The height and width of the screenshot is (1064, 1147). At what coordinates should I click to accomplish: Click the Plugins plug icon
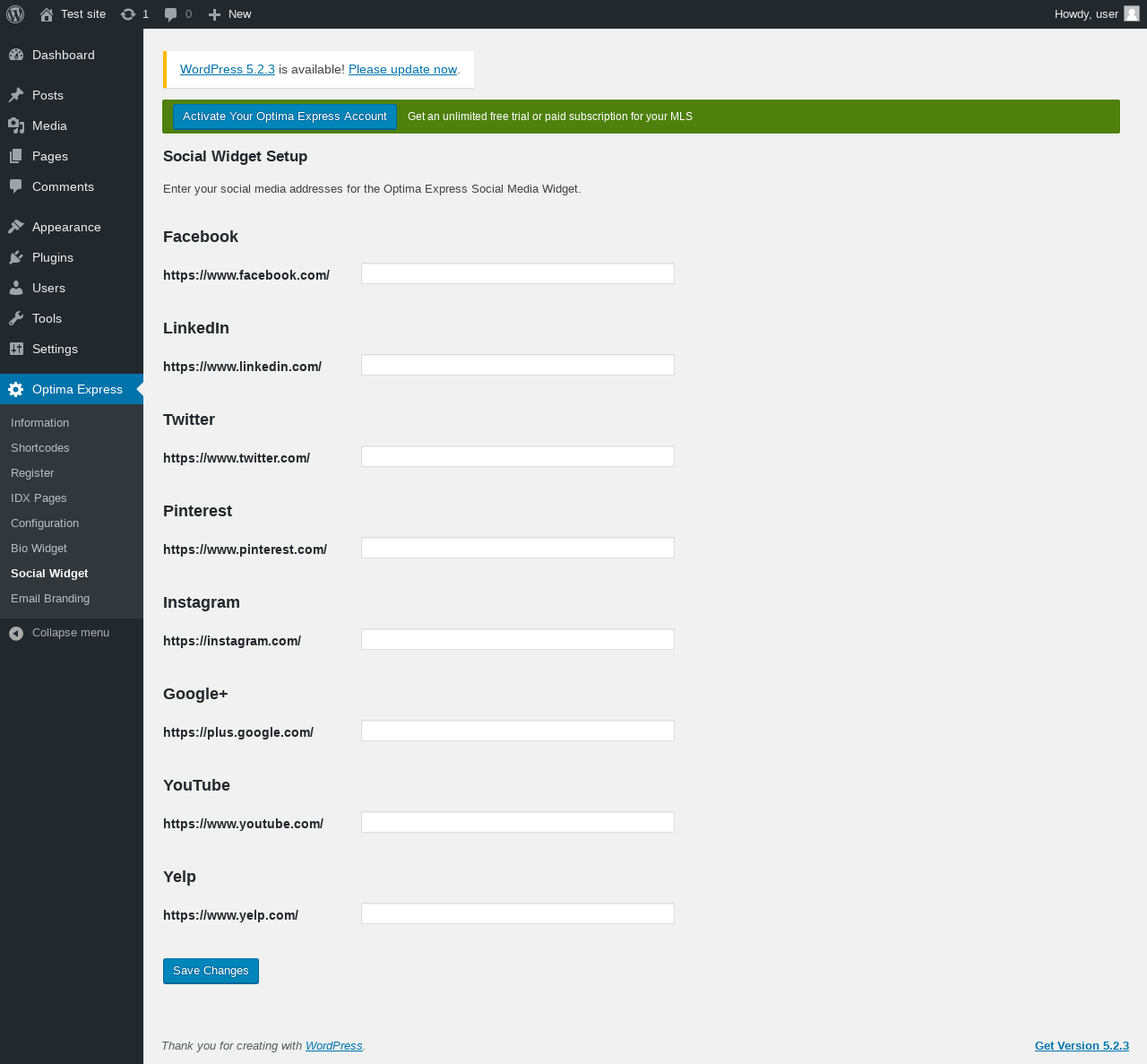coord(16,257)
